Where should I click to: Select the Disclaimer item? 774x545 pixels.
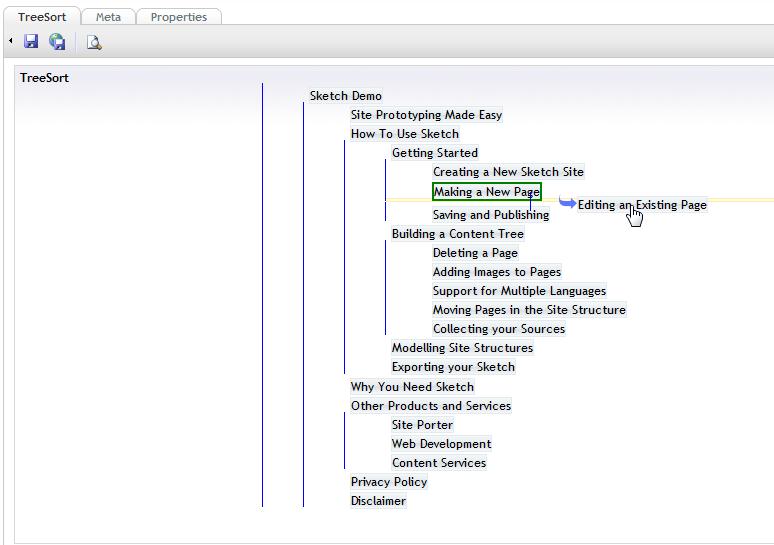click(x=378, y=501)
